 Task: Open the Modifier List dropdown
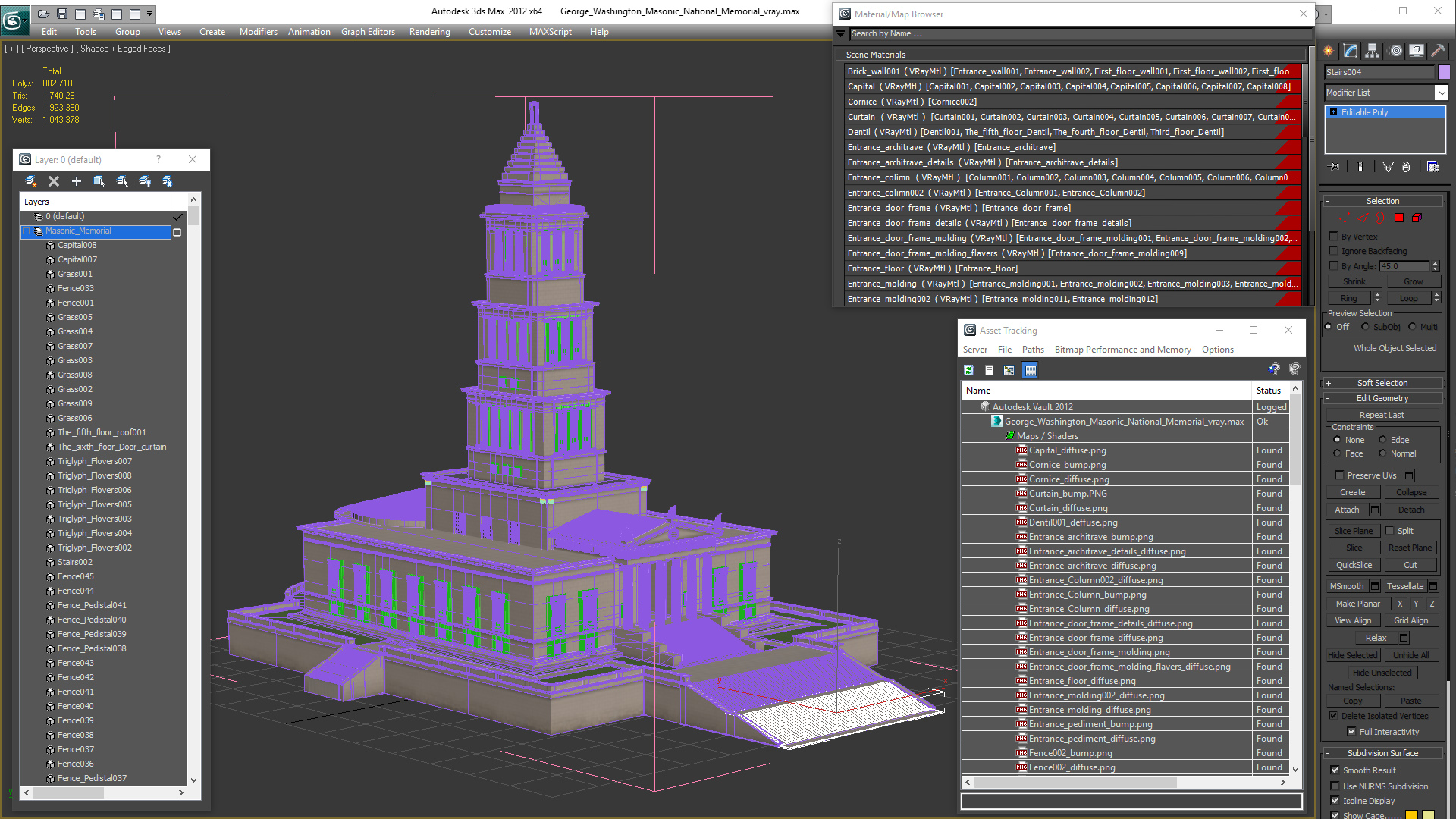tap(1441, 93)
